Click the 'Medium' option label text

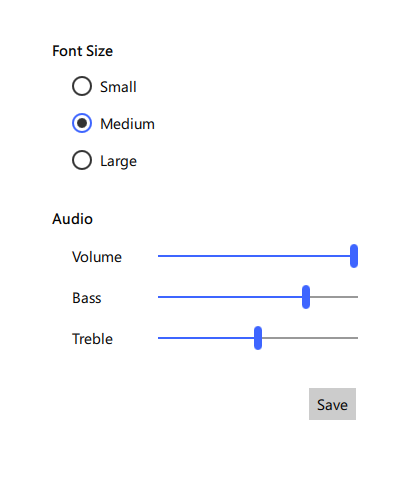click(127, 124)
